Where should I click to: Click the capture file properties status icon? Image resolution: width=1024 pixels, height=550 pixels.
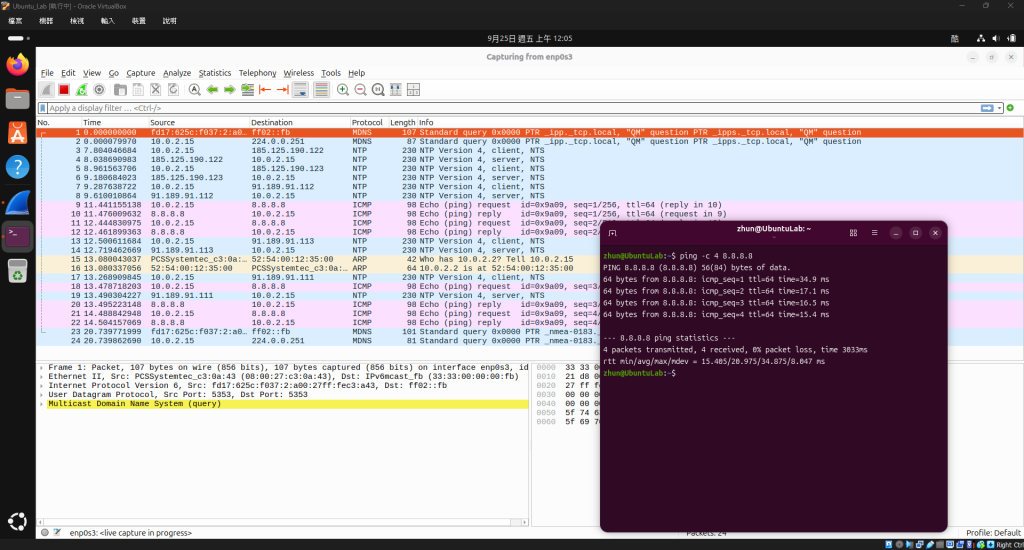(x=57, y=533)
